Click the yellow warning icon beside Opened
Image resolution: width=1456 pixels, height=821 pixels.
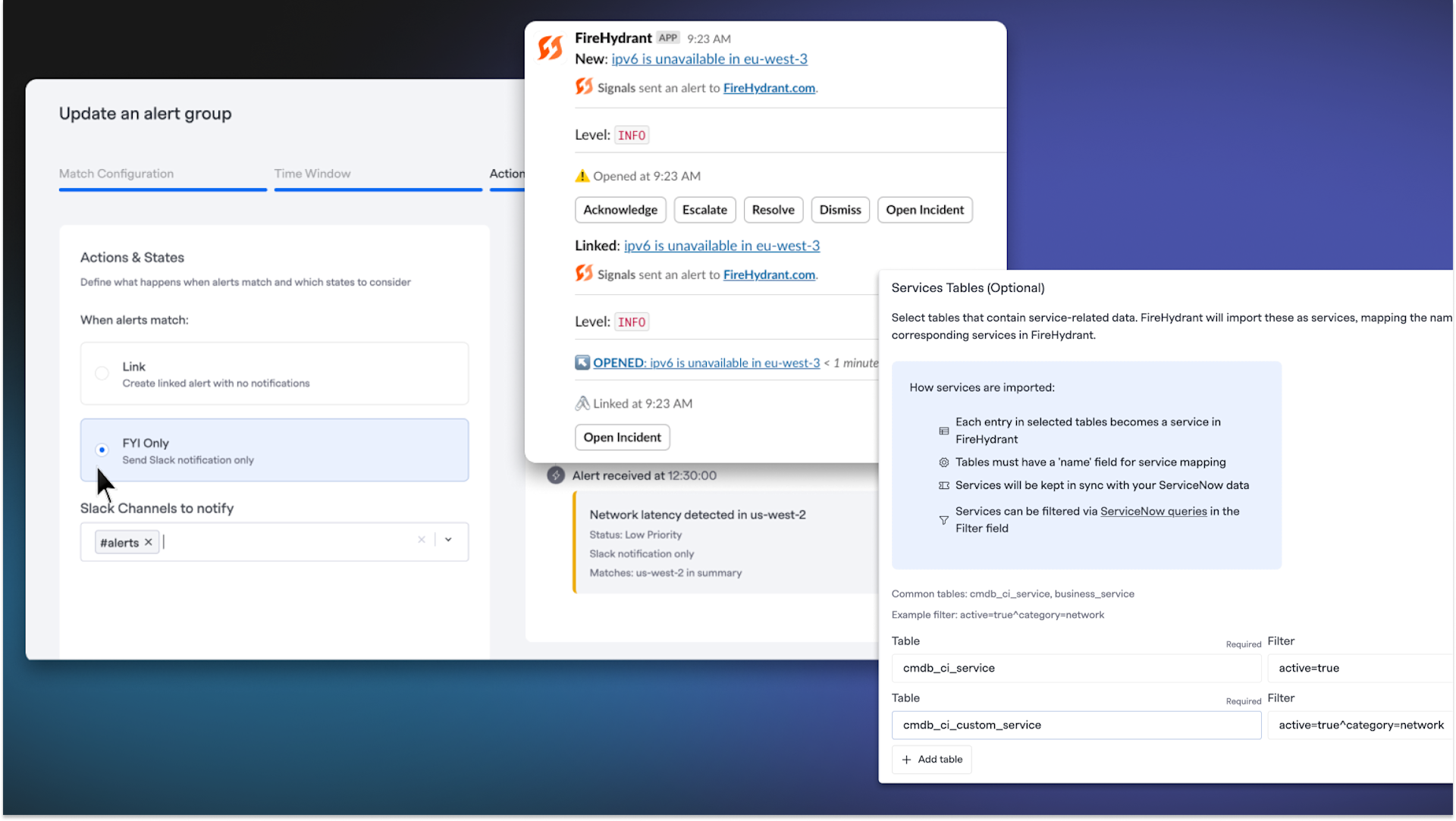582,176
